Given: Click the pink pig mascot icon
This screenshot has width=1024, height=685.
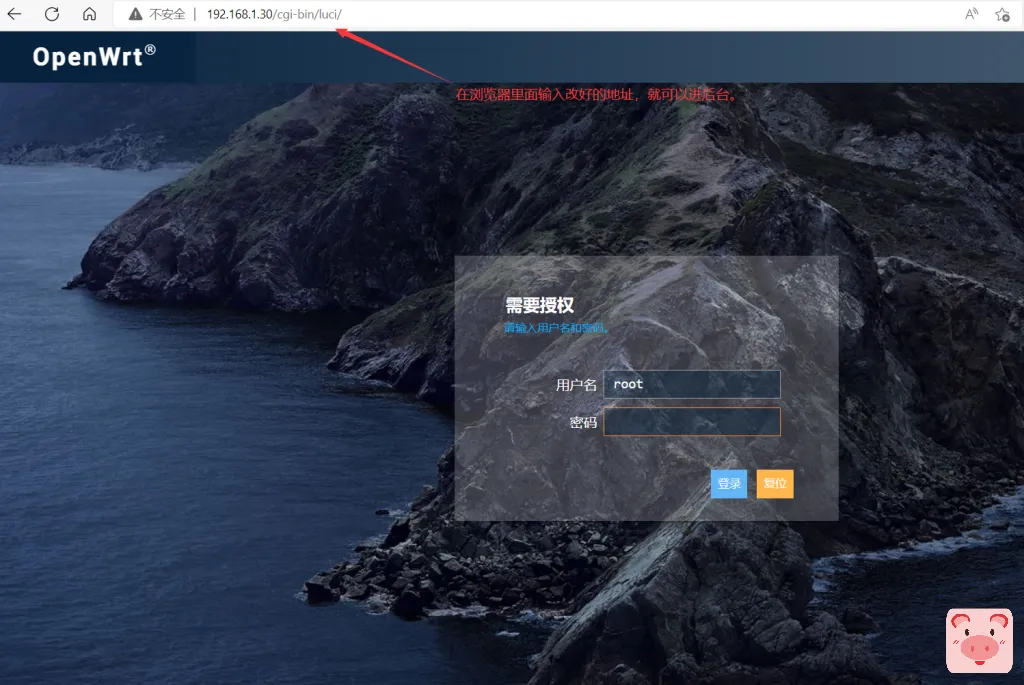Looking at the screenshot, I should [979, 641].
